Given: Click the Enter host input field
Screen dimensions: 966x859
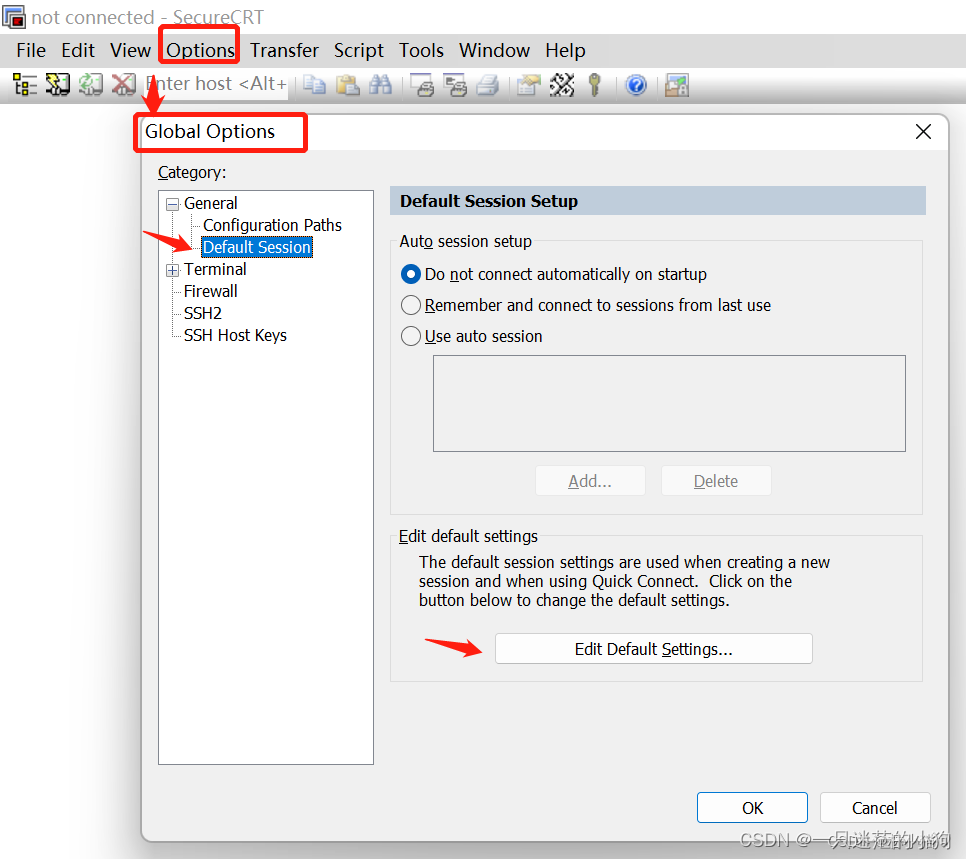Looking at the screenshot, I should point(216,84).
